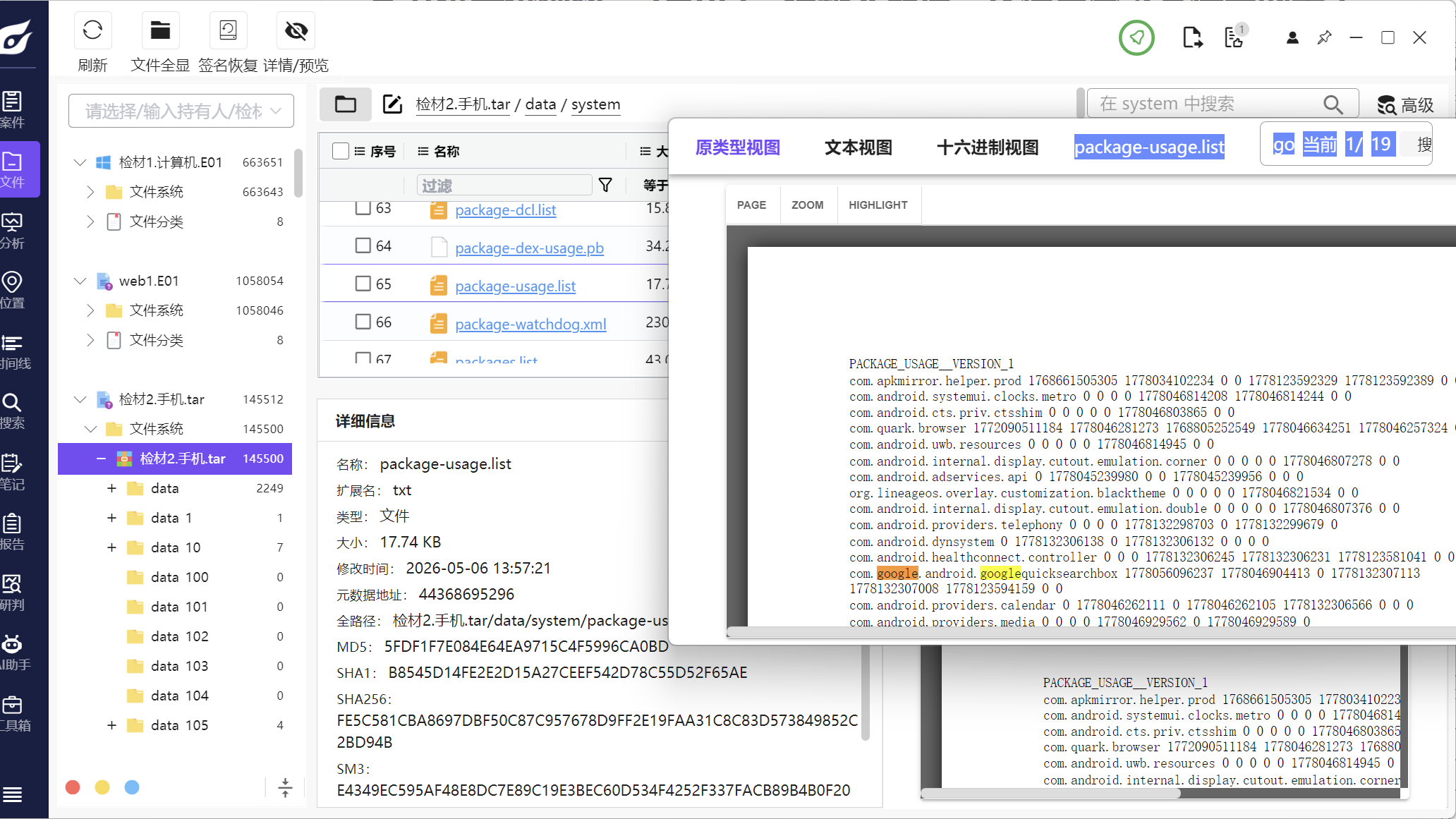
Task: Click the 刷新 refresh icon
Action: (92, 30)
